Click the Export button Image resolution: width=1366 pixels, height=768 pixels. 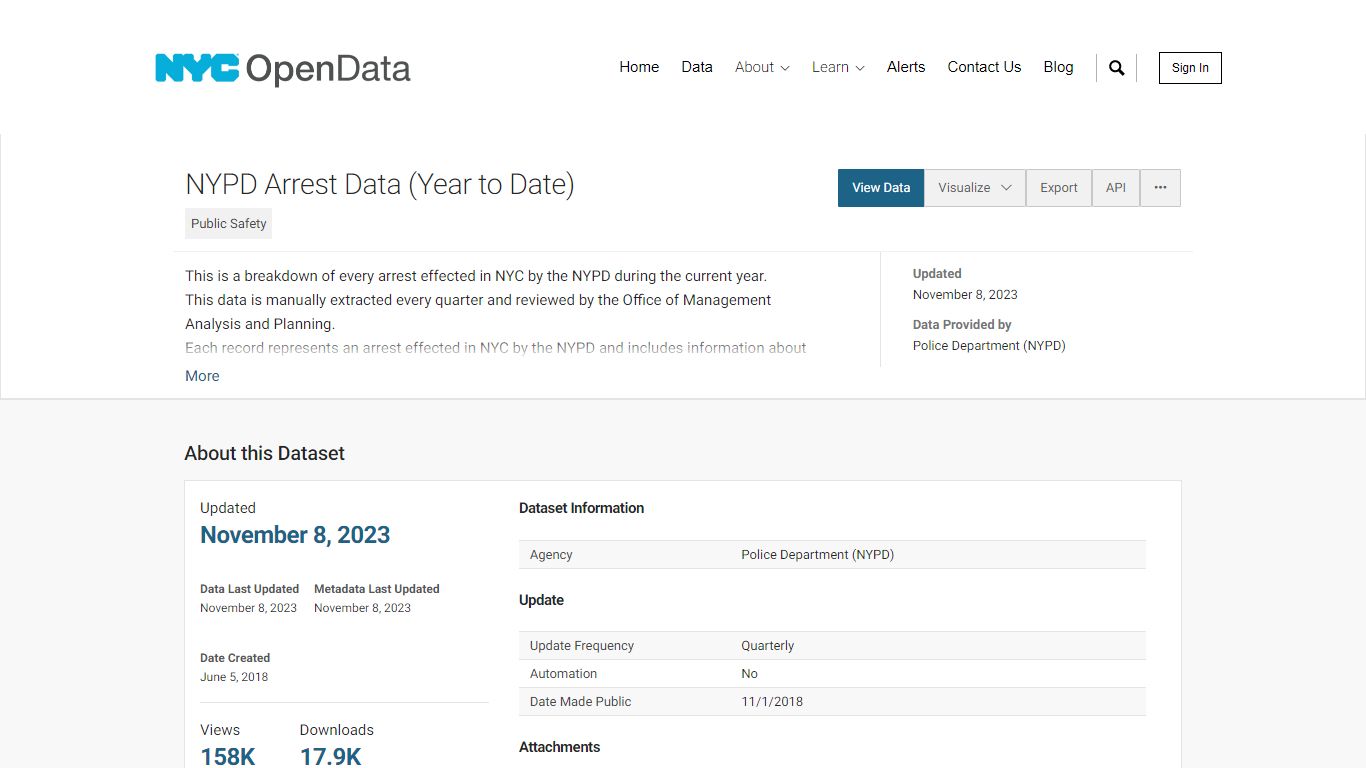pyautogui.click(x=1058, y=188)
